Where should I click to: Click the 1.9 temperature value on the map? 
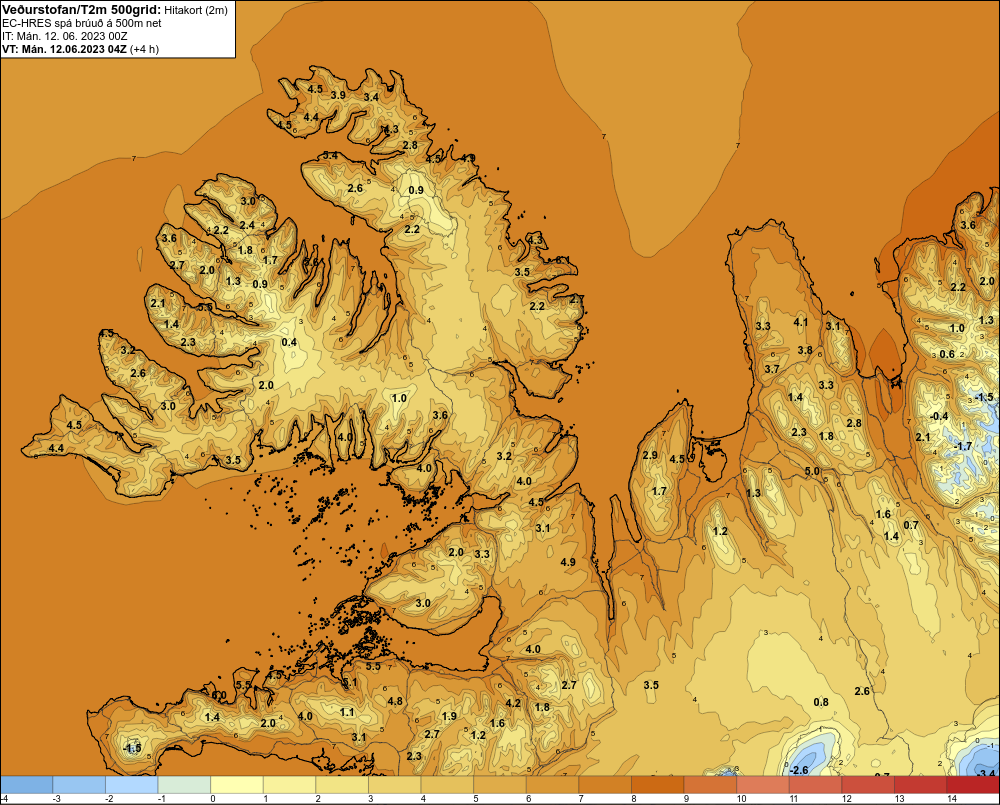point(449,716)
